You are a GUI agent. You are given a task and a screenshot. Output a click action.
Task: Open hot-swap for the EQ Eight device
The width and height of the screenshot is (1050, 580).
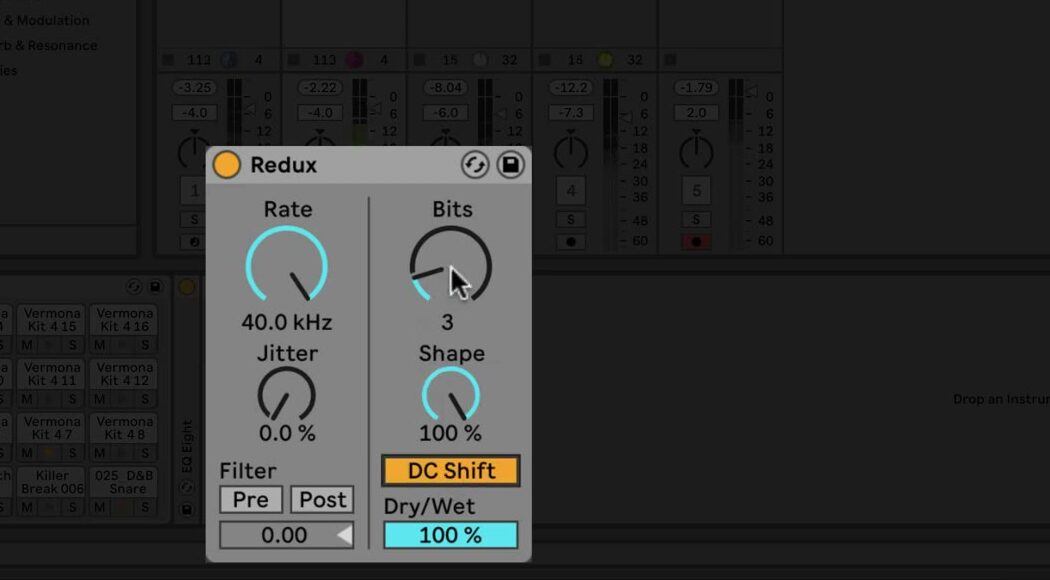pos(187,487)
